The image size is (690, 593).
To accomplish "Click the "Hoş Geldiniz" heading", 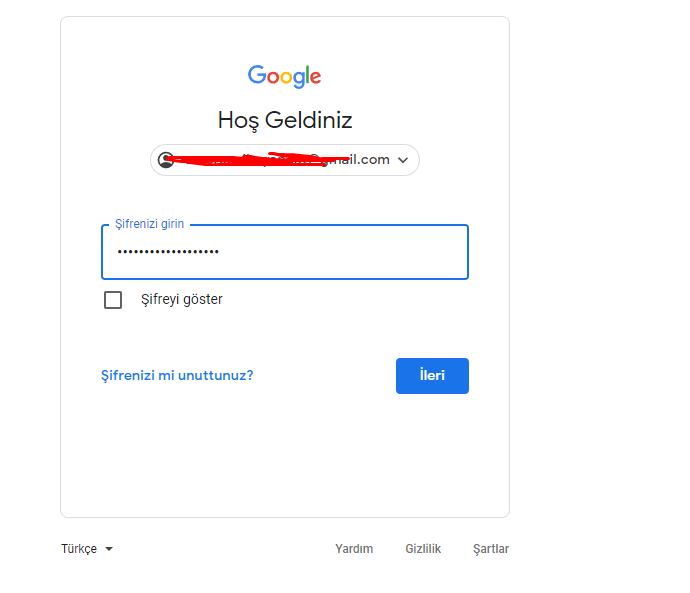I will pos(285,121).
